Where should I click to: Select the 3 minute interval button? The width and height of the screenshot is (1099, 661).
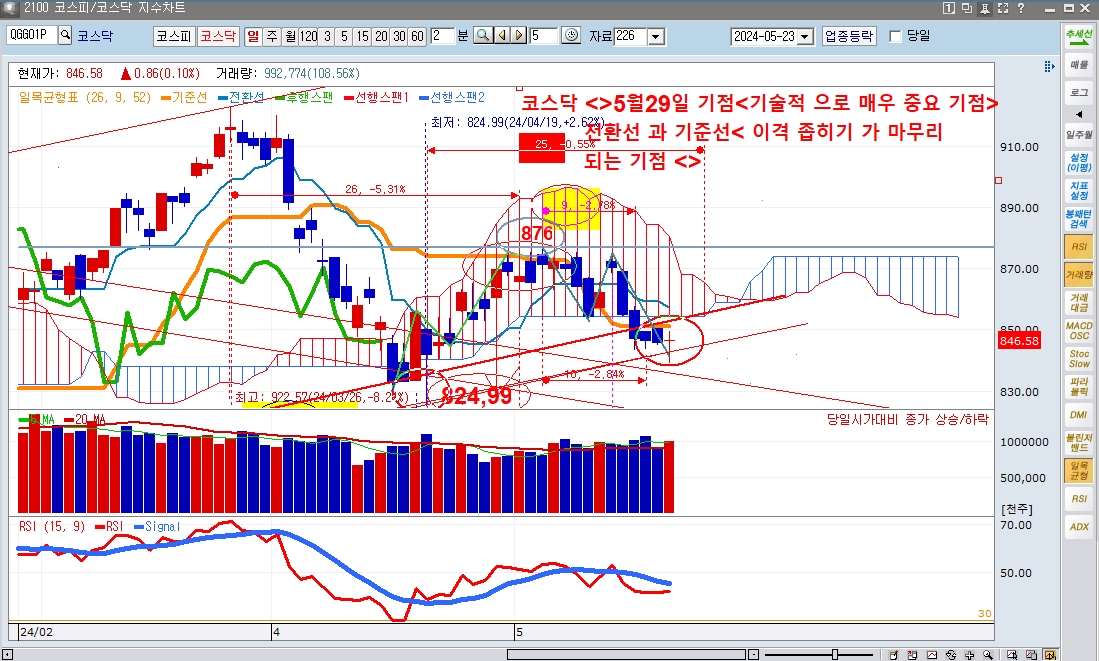(327, 36)
